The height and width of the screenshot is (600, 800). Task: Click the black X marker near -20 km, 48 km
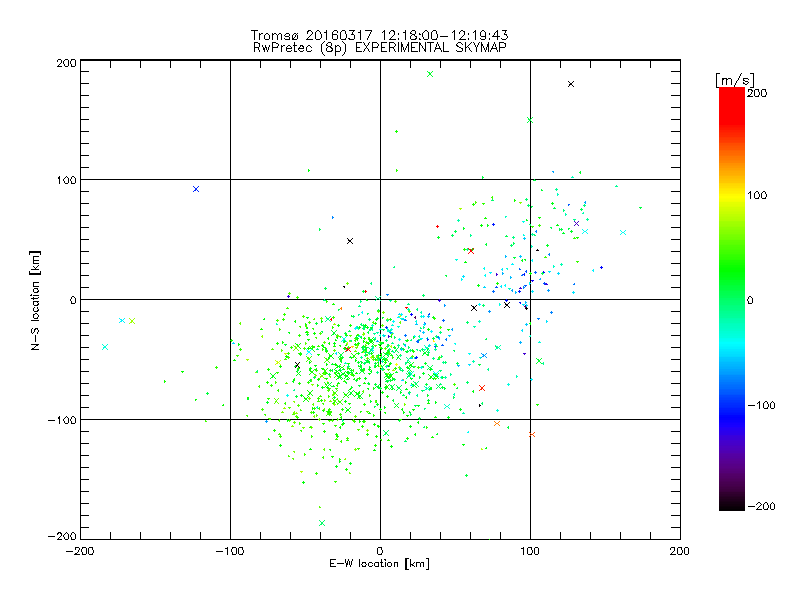click(x=350, y=241)
